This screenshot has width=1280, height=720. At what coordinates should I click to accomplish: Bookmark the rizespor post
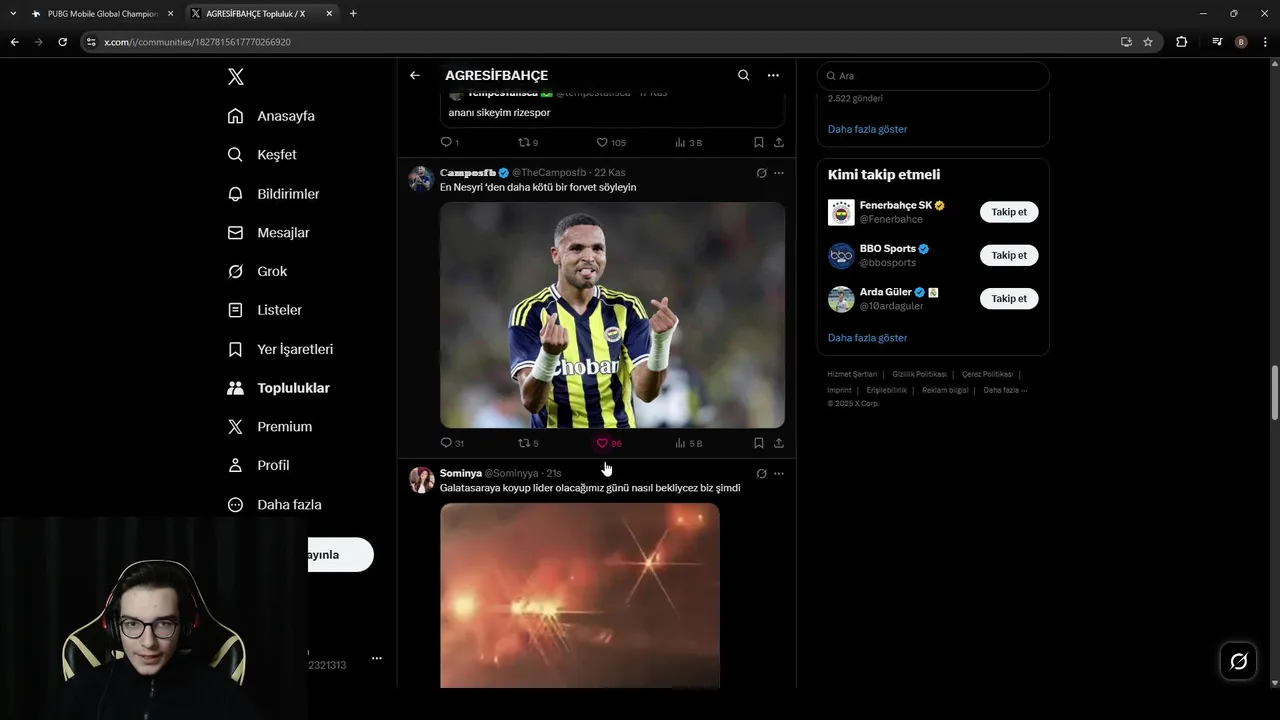759,143
